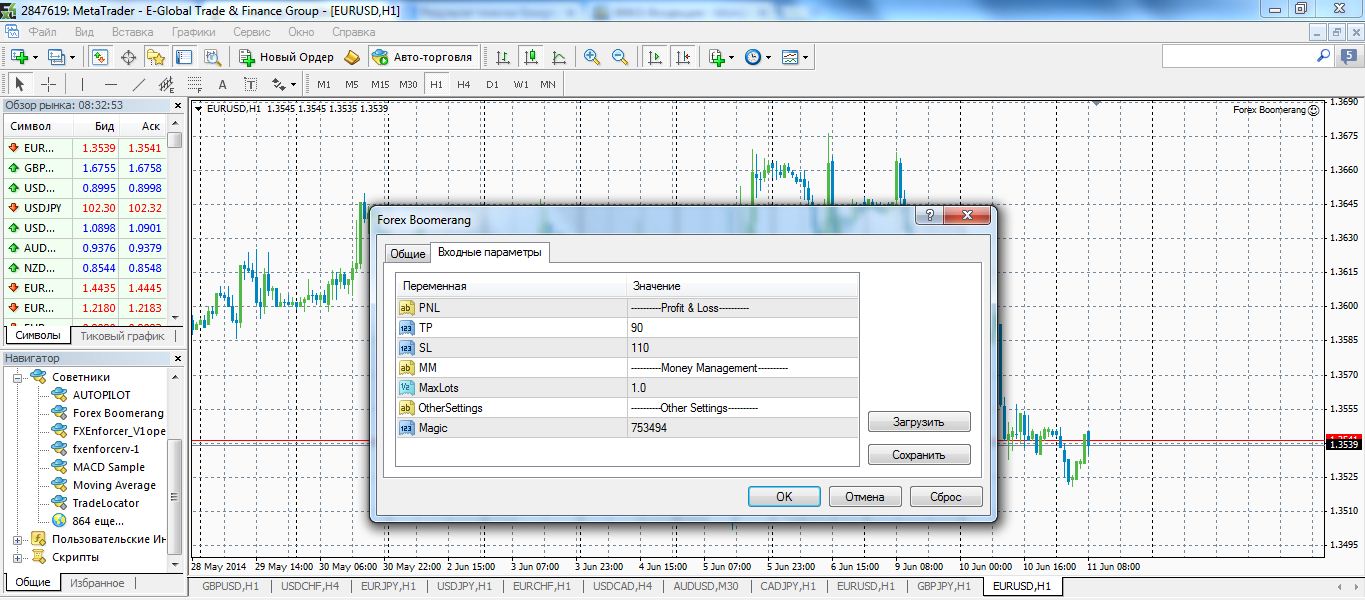
Task: Click the Загрузить button
Action: pos(919,422)
